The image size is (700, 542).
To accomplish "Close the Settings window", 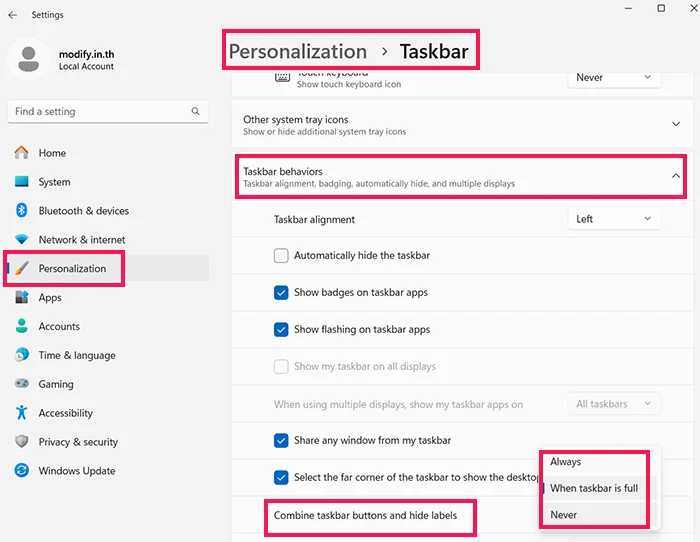I will point(694,8).
